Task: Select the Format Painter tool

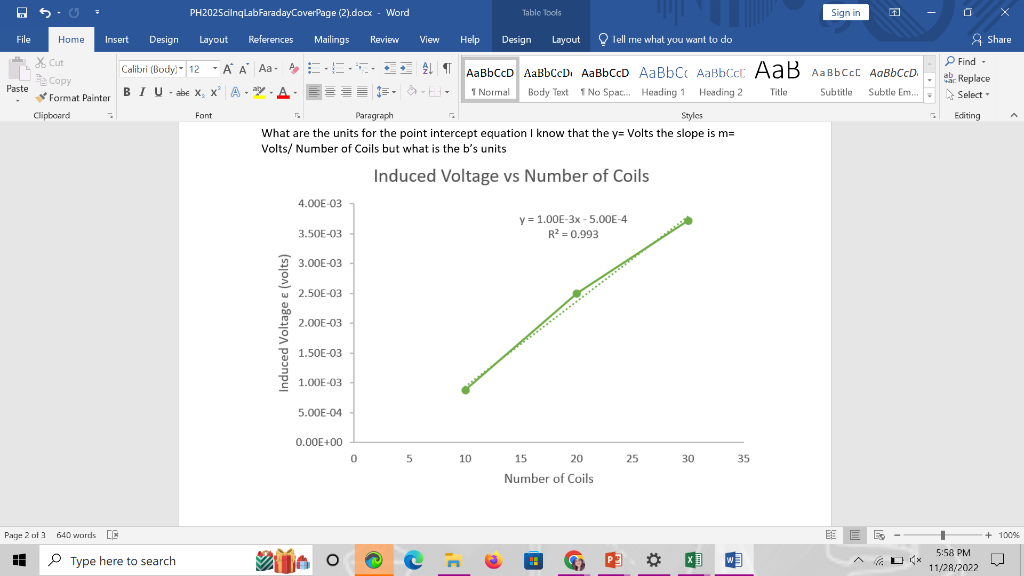Action: point(73,98)
